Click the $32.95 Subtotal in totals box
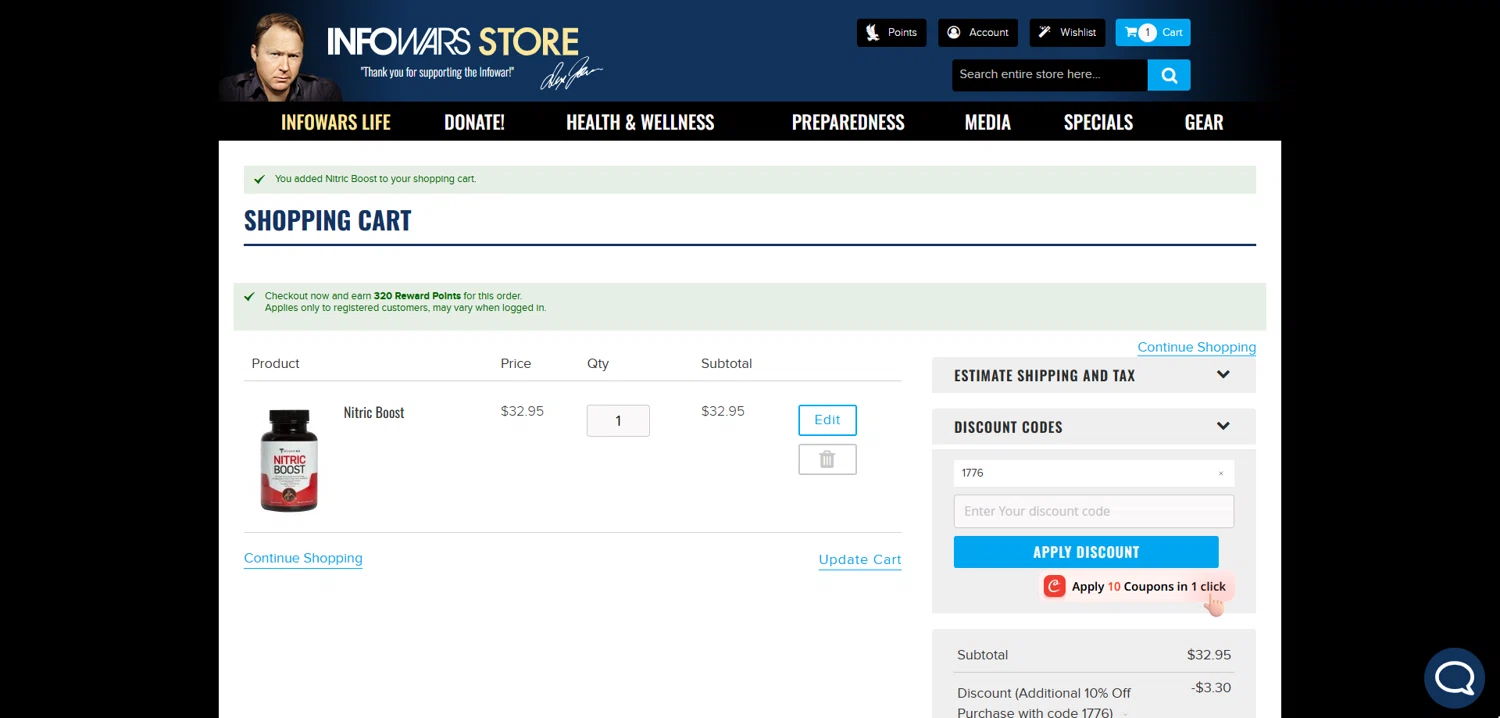 pos(1209,655)
